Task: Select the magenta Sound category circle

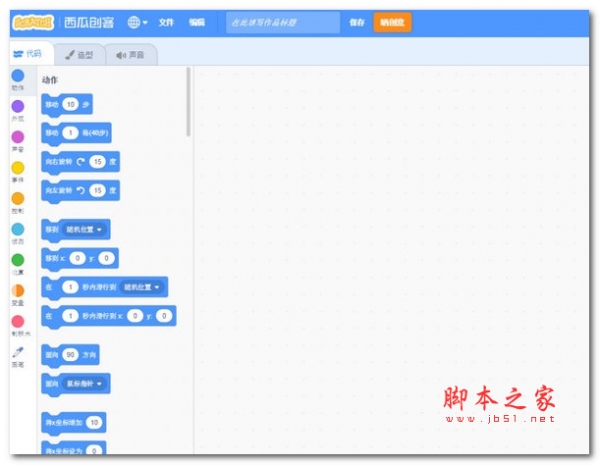Action: tap(18, 137)
